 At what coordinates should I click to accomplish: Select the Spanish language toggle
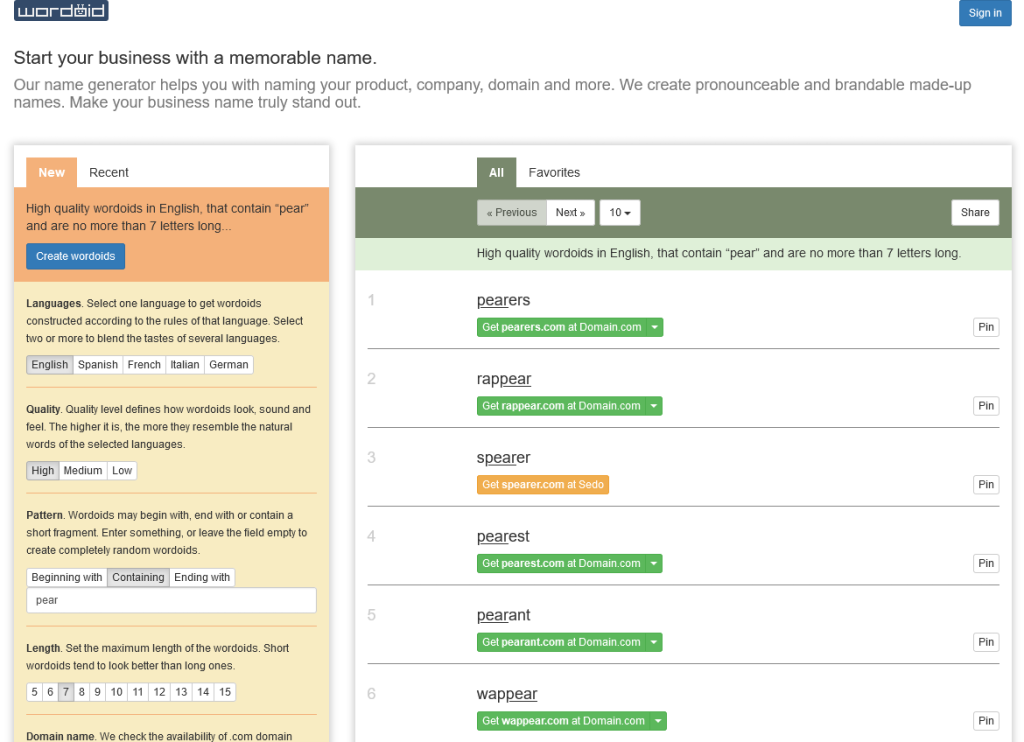(98, 364)
